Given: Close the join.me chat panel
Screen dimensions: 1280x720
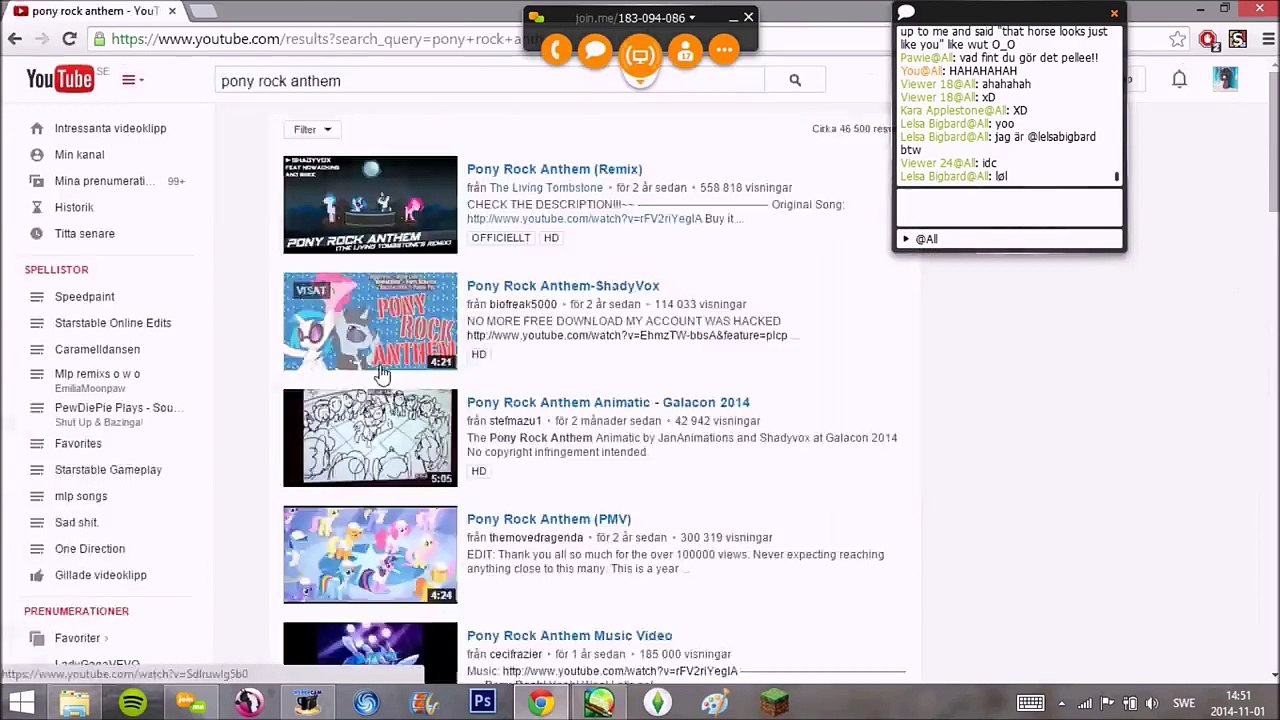Looking at the screenshot, I should (x=1114, y=13).
